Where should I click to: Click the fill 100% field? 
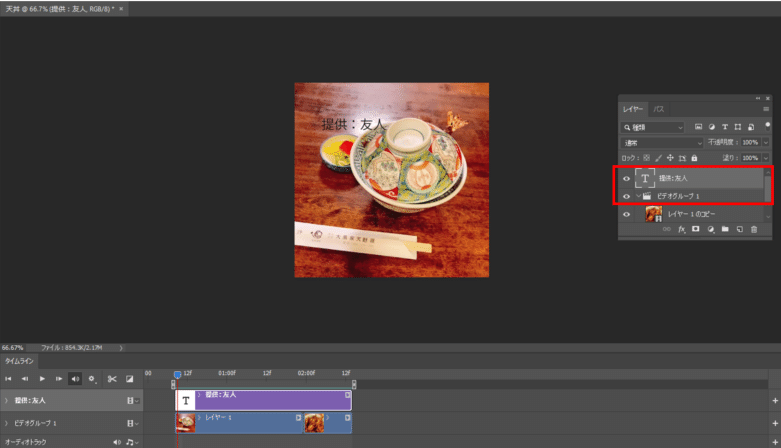coord(751,158)
